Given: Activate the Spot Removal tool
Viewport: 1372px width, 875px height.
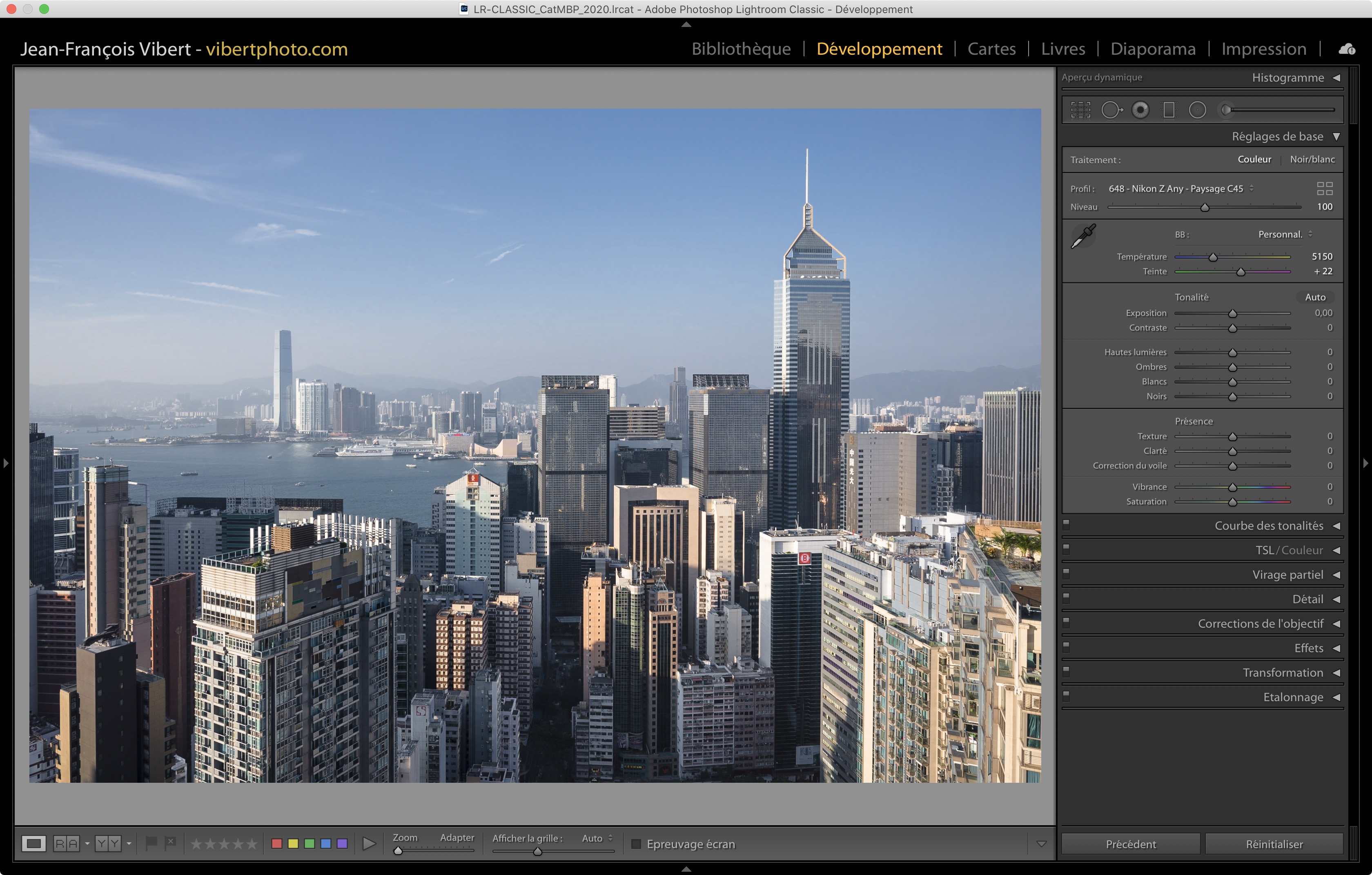Looking at the screenshot, I should coord(1111,110).
